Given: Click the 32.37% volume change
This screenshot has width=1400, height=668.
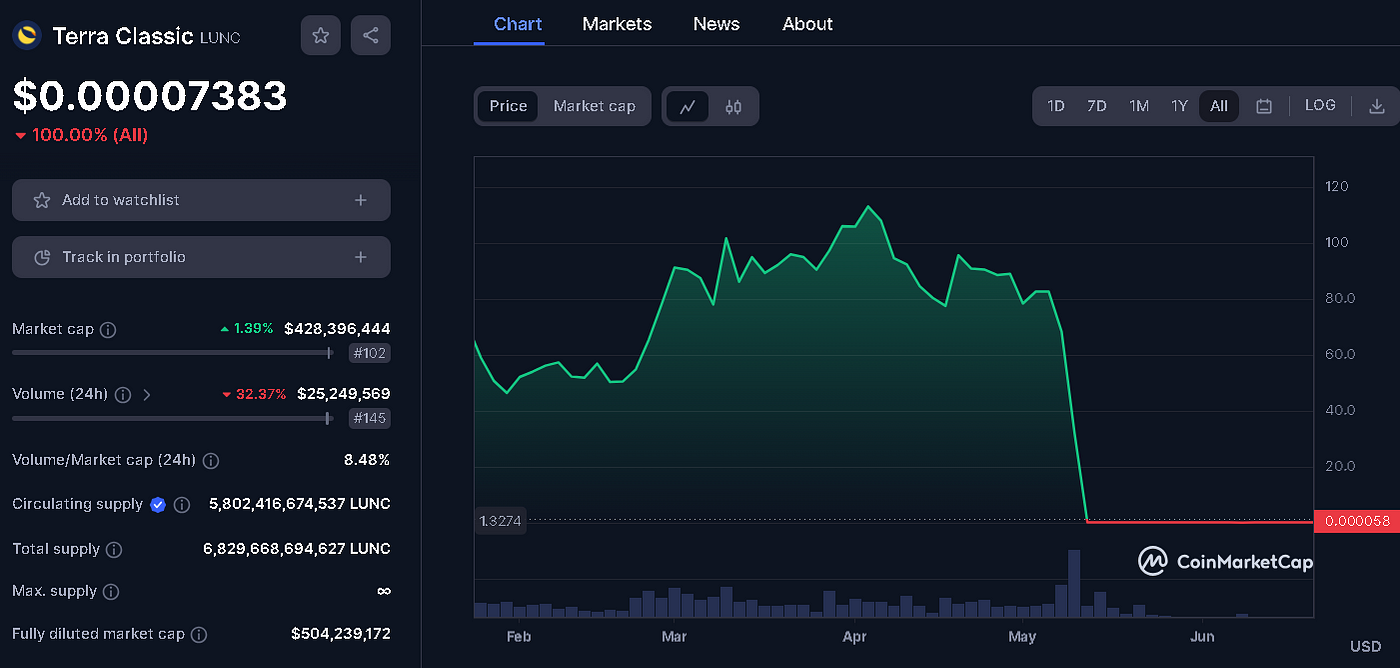Looking at the screenshot, I should 254,395.
